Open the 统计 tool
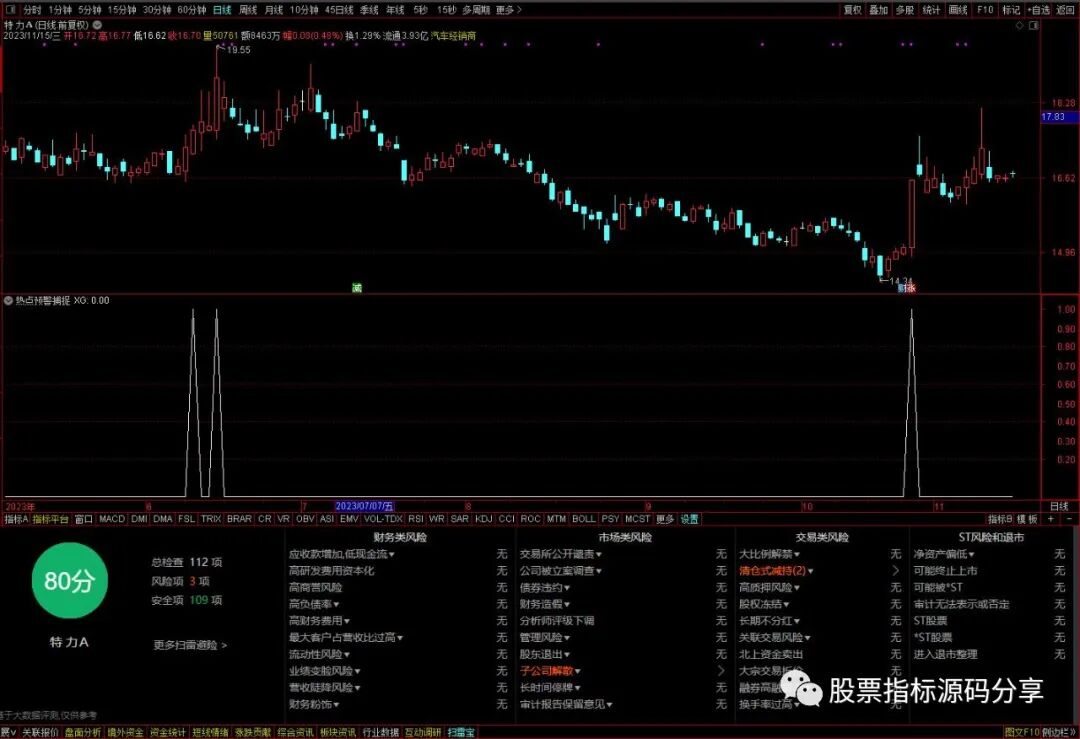 pyautogui.click(x=931, y=10)
